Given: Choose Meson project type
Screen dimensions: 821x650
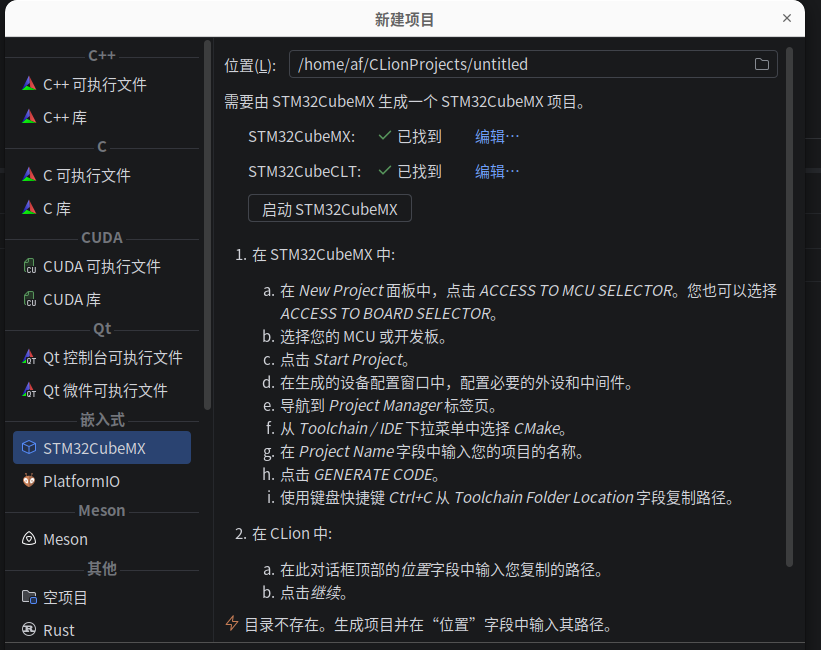Looking at the screenshot, I should (x=102, y=539).
